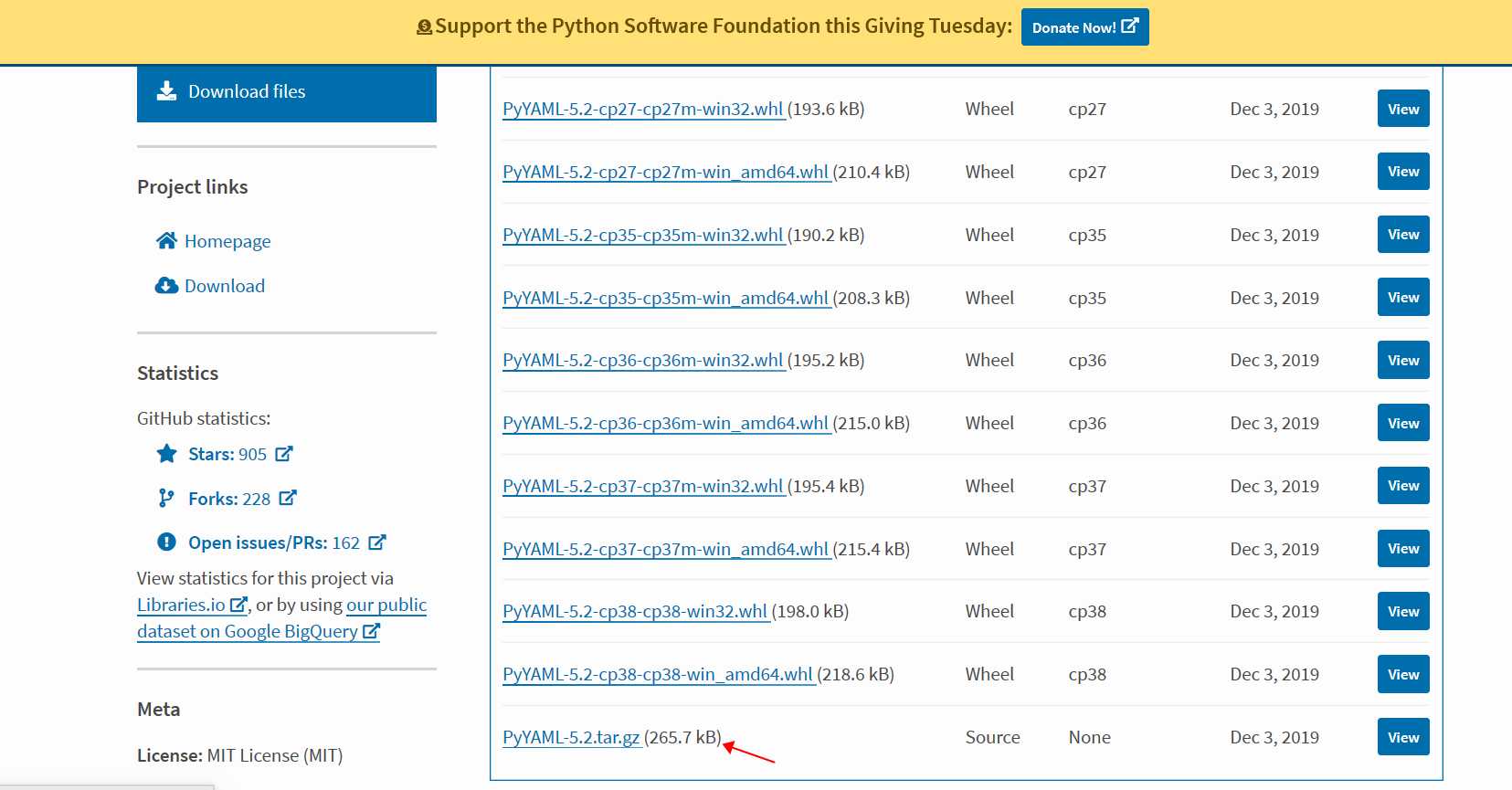Viewport: 1512px width, 790px height.
Task: Click the house icon next to Homepage
Action: (x=166, y=240)
